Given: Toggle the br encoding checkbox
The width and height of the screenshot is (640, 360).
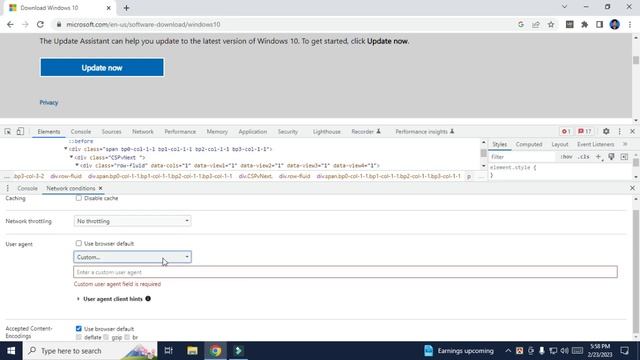Looking at the screenshot, I should (127, 337).
